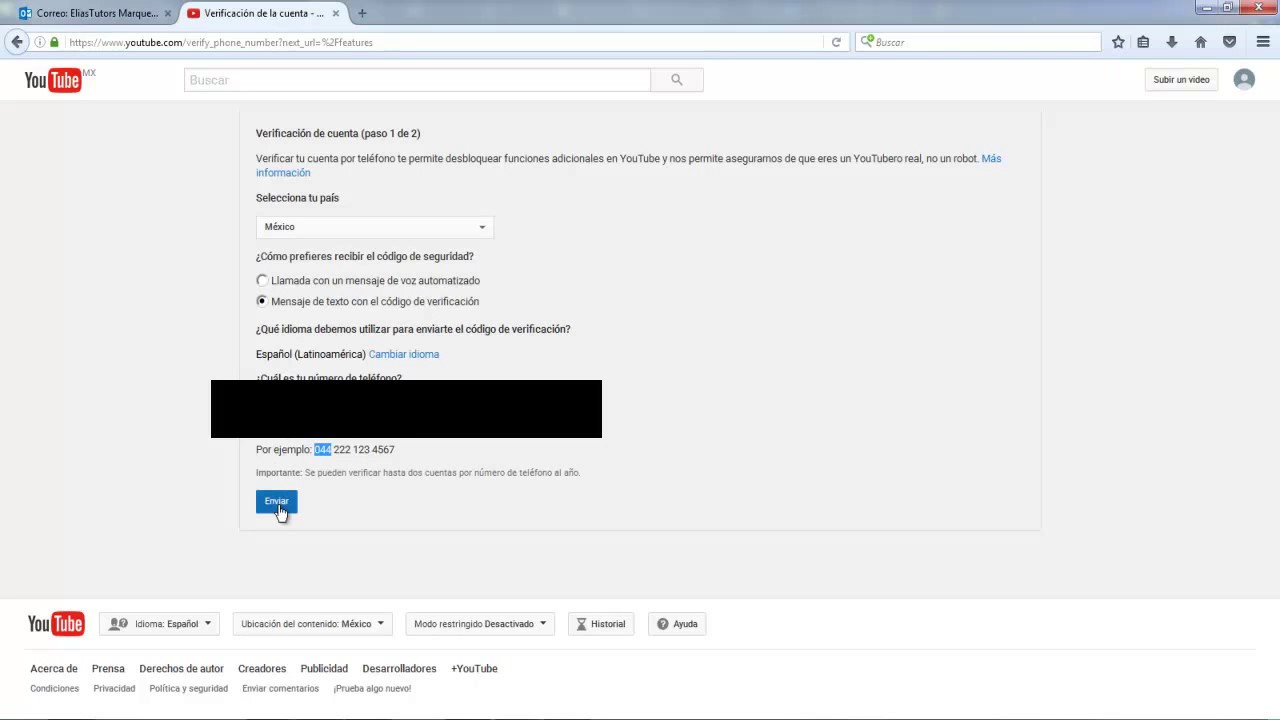Viewport: 1280px width, 720px height.
Task: Open +YouTube footer link
Action: pyautogui.click(x=474, y=669)
